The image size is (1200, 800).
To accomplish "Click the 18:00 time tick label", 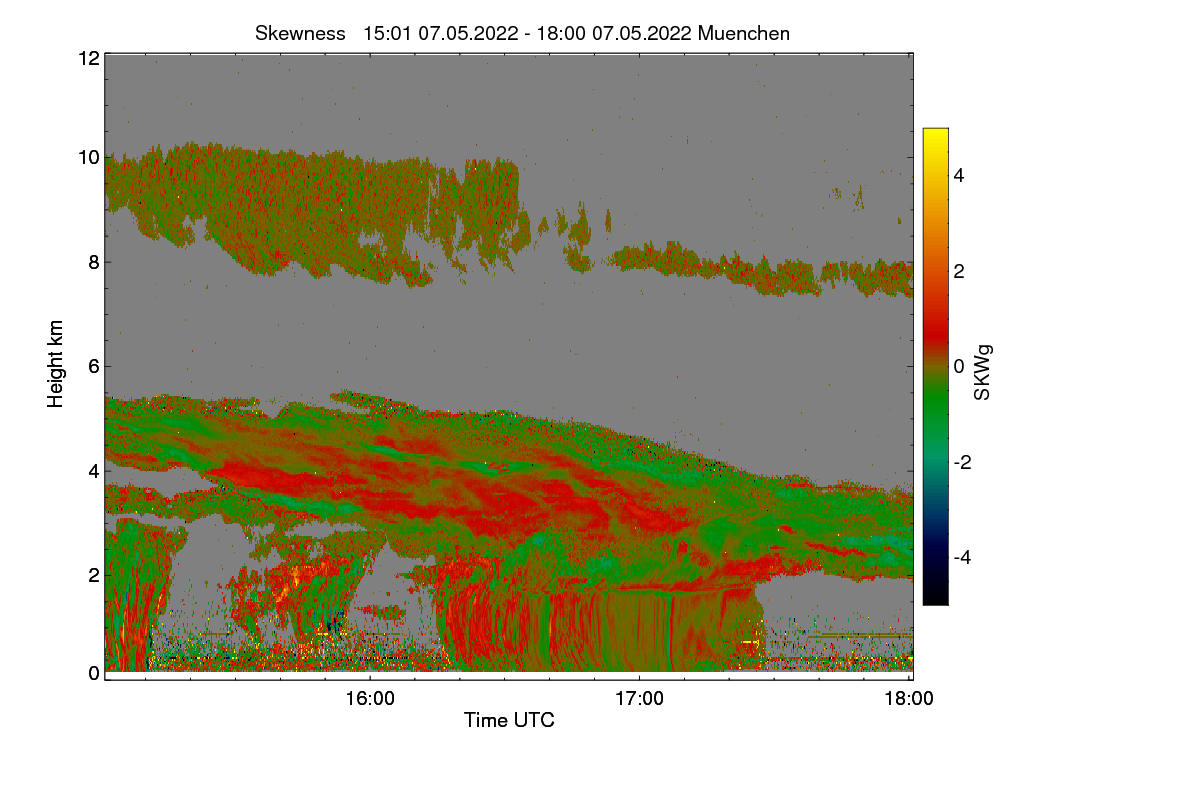I will pos(909,699).
